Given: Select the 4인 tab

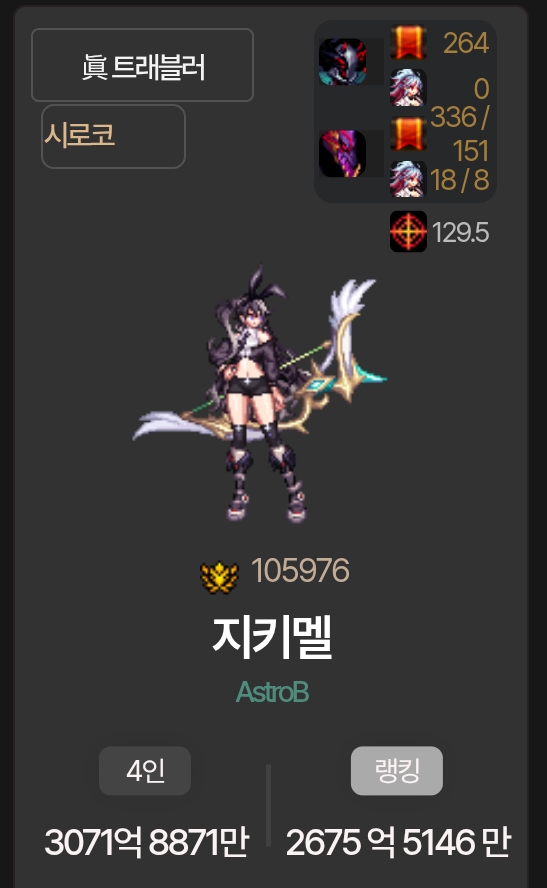Looking at the screenshot, I should [x=145, y=771].
